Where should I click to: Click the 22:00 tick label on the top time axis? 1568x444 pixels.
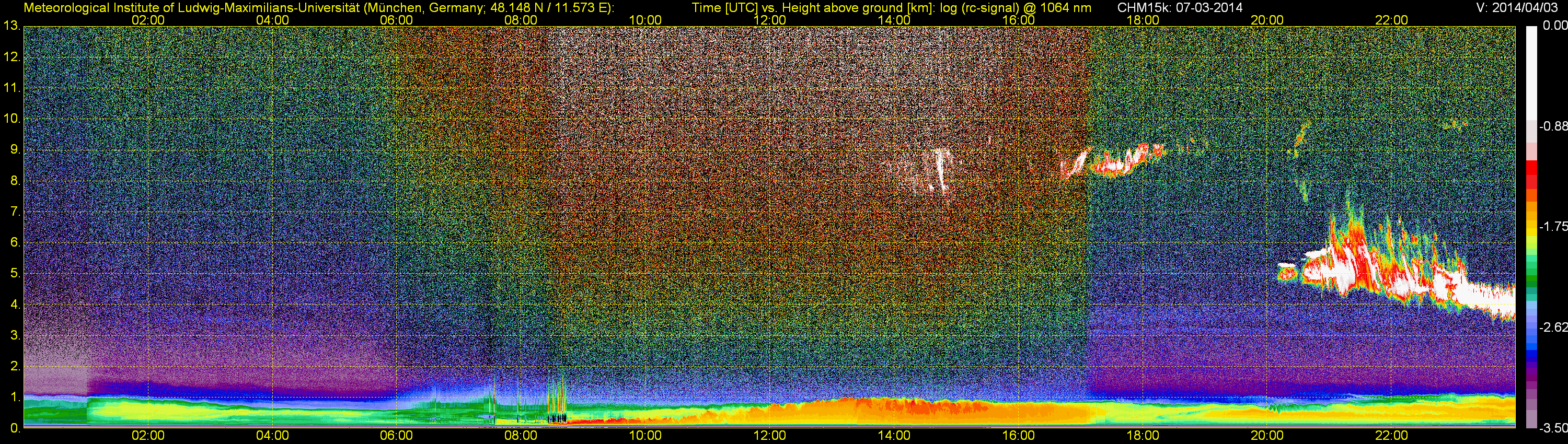pos(1391,20)
